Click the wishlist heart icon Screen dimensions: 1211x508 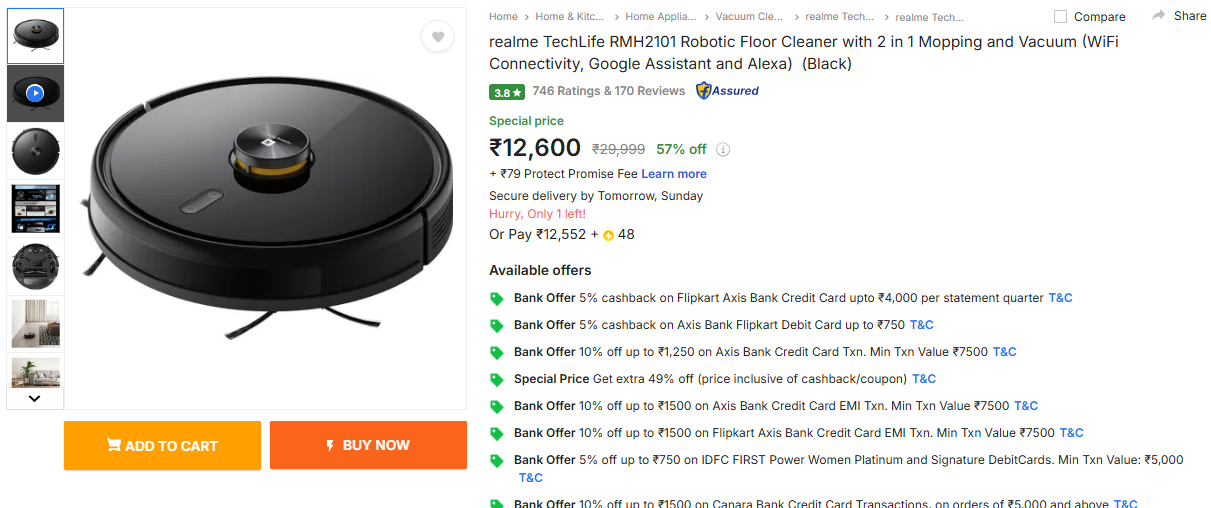pyautogui.click(x=437, y=37)
